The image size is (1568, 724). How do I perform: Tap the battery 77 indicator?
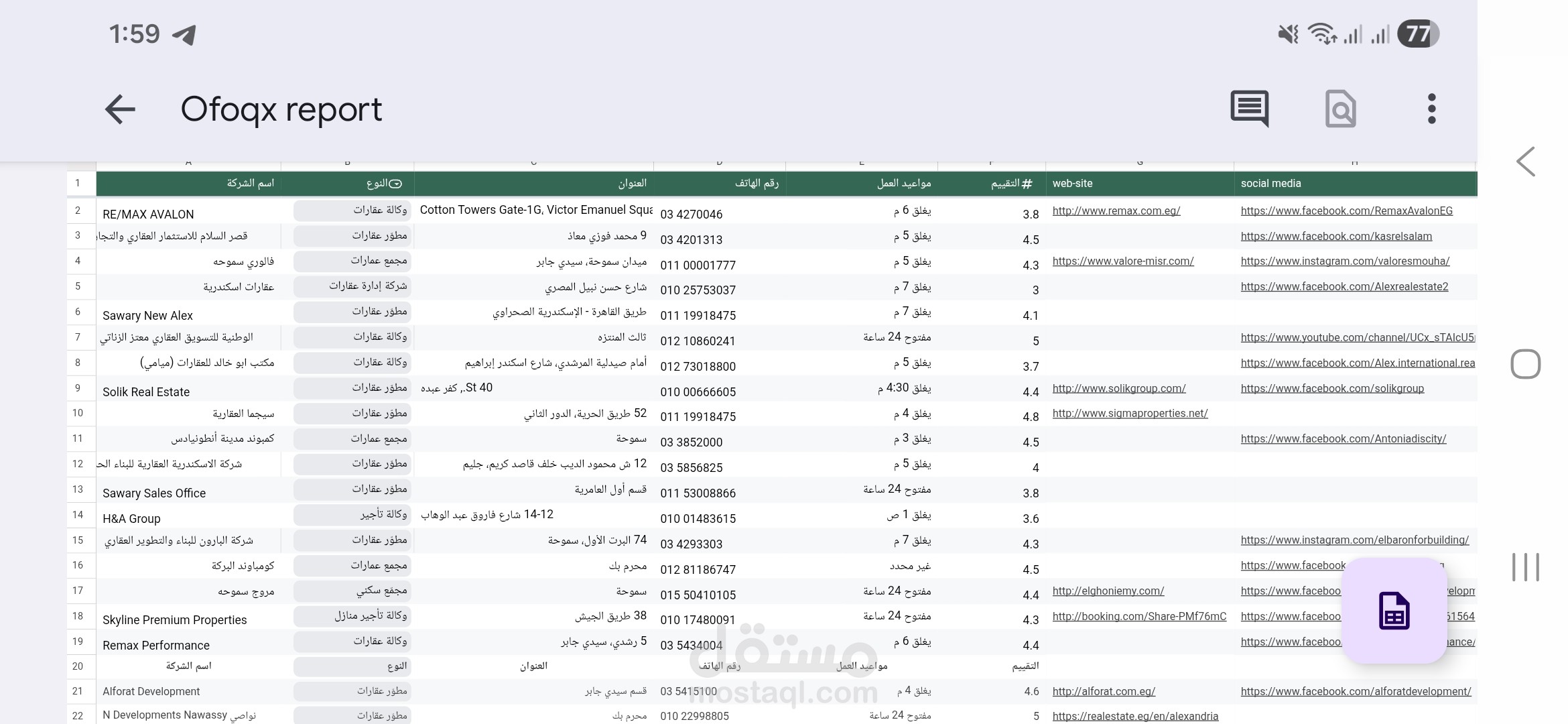[1418, 34]
